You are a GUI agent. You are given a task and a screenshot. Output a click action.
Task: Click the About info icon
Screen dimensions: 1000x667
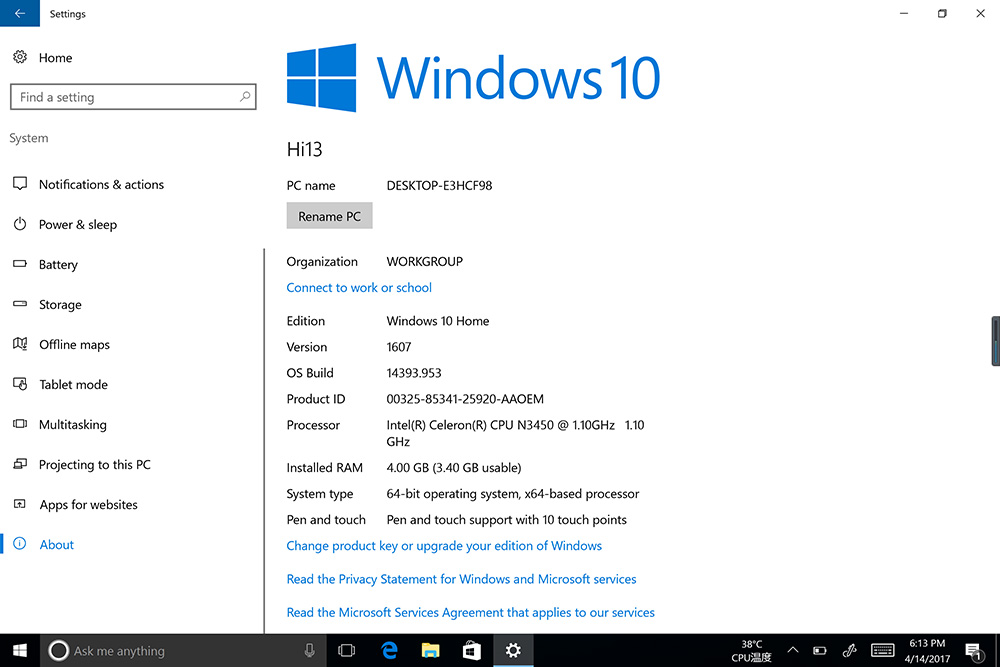(x=20, y=543)
